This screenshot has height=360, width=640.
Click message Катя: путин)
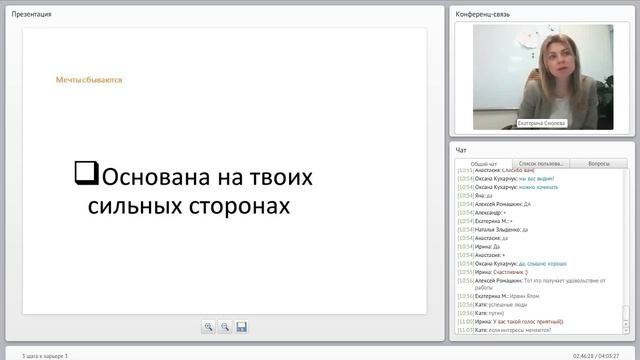481,313
